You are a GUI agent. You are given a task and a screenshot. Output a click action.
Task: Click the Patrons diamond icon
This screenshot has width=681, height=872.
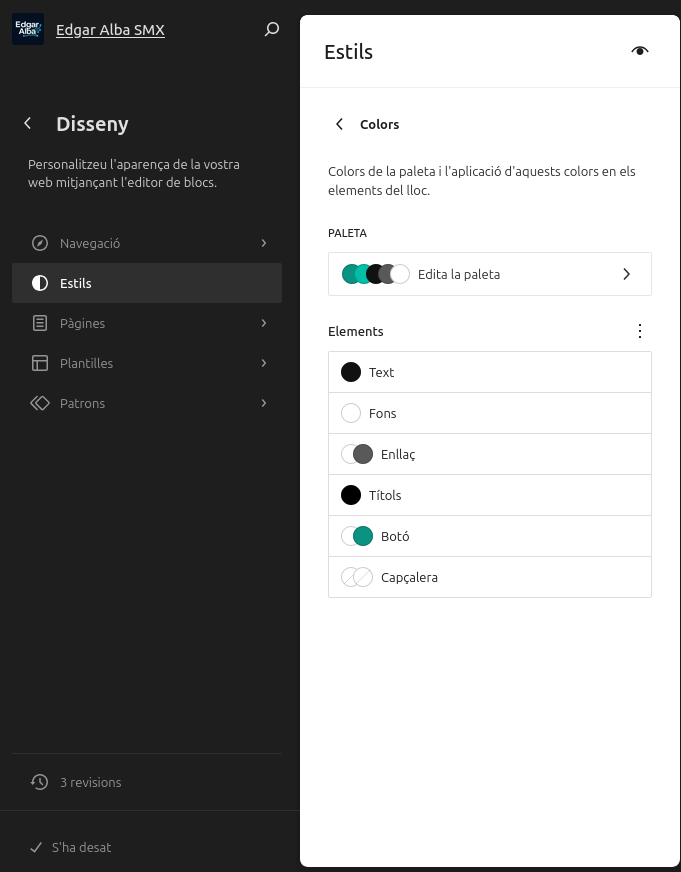[40, 403]
